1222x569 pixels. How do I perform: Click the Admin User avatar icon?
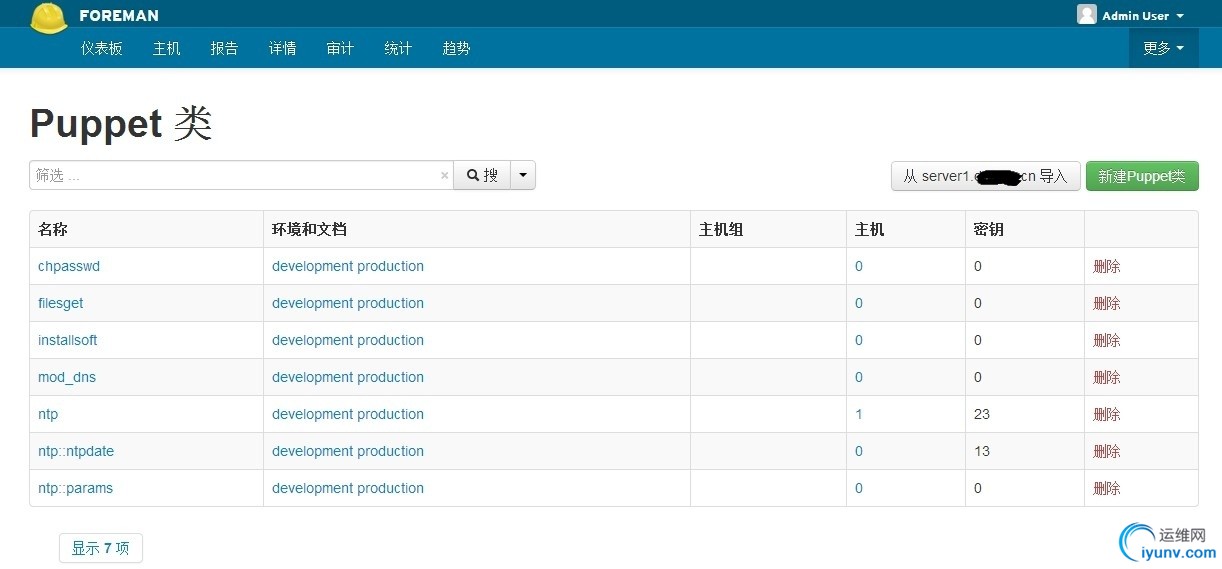1087,15
